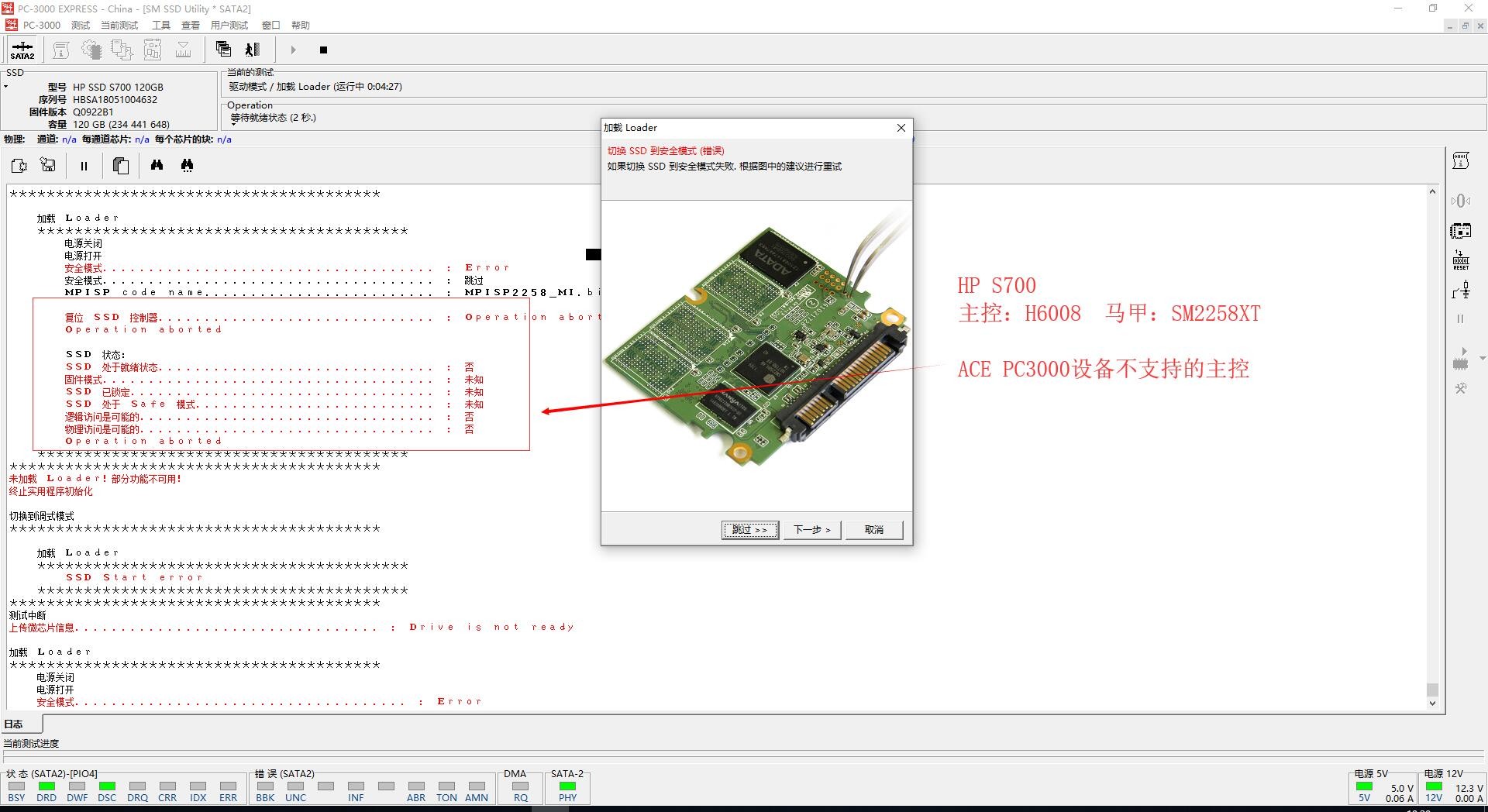Click the serial number HBSA18051004632
This screenshot has width=1488, height=812.
[115, 99]
